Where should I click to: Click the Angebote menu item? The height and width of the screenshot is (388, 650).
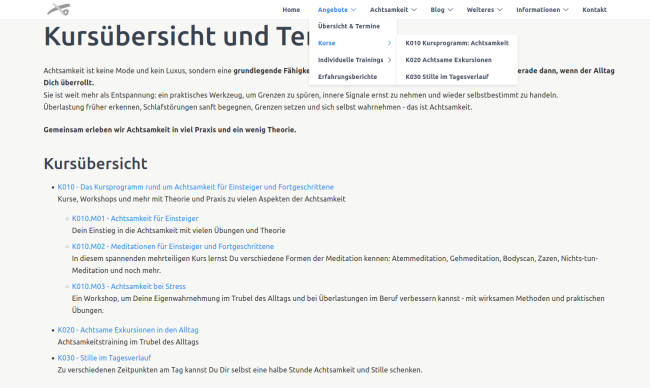click(332, 10)
